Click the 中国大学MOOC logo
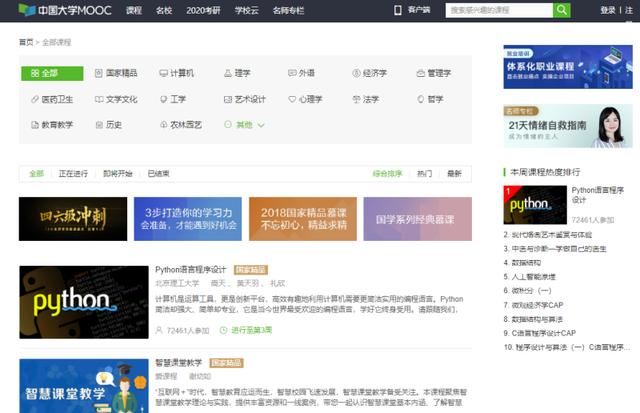The image size is (640, 413). [65, 10]
